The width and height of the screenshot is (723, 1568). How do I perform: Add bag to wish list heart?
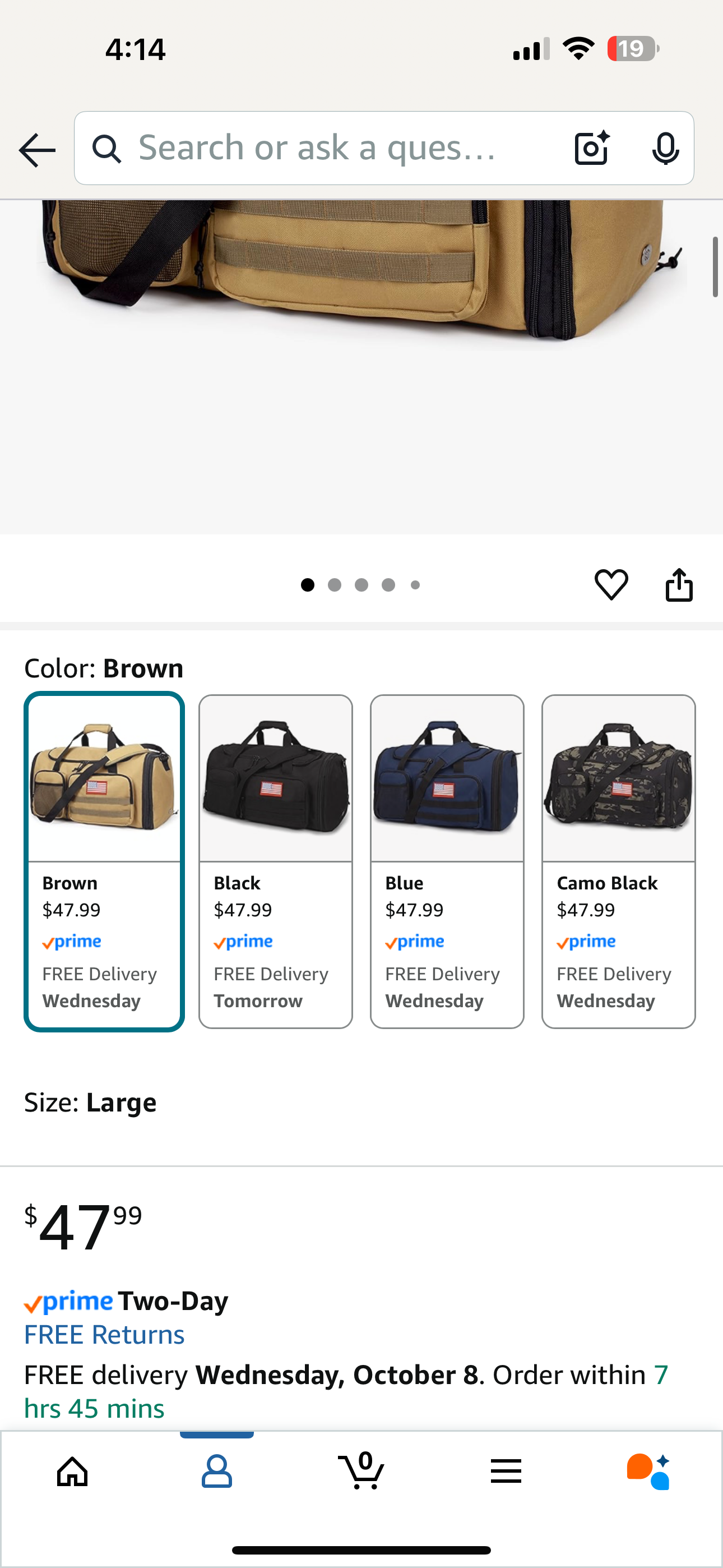click(611, 585)
